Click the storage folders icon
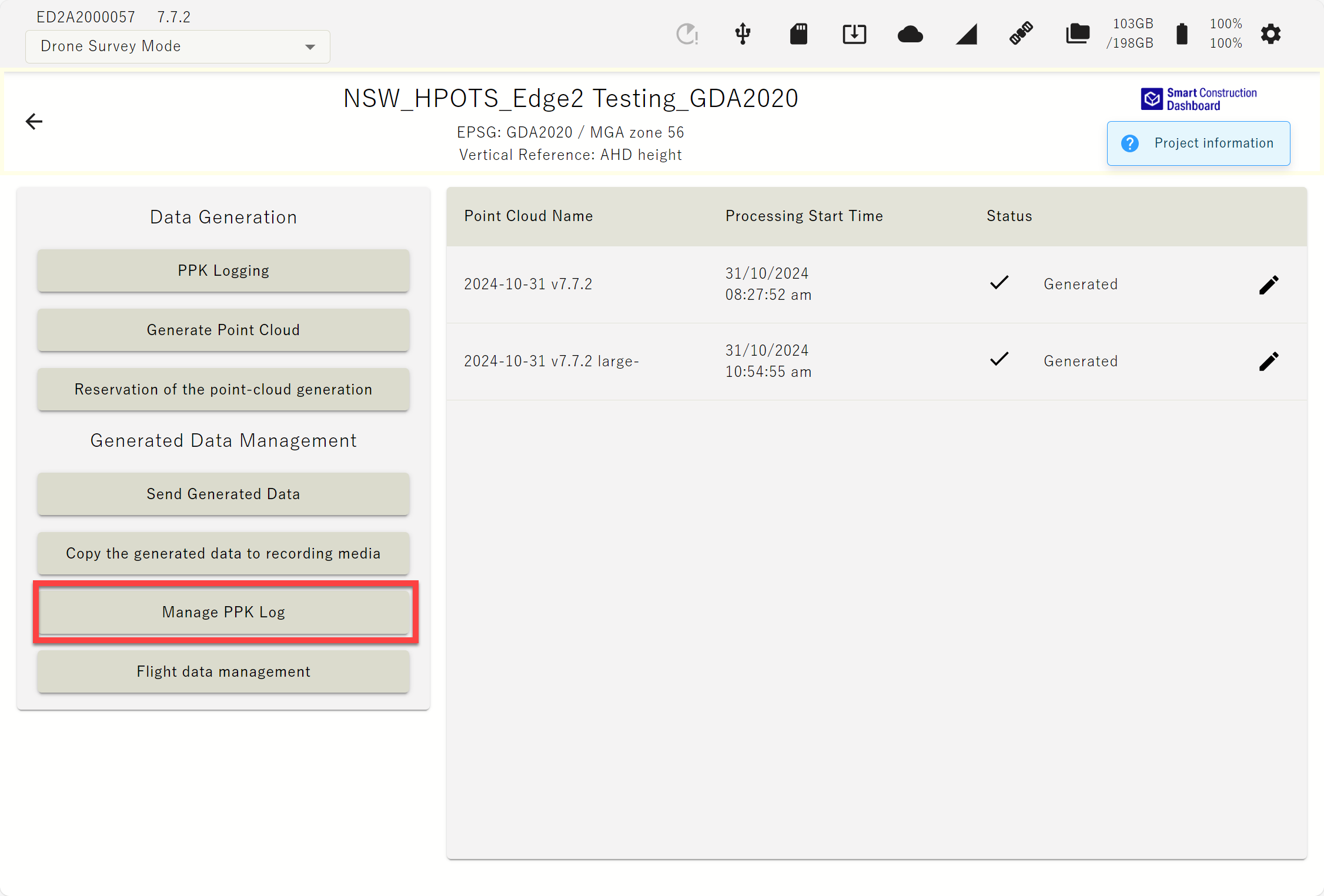1324x896 pixels. click(x=1077, y=34)
